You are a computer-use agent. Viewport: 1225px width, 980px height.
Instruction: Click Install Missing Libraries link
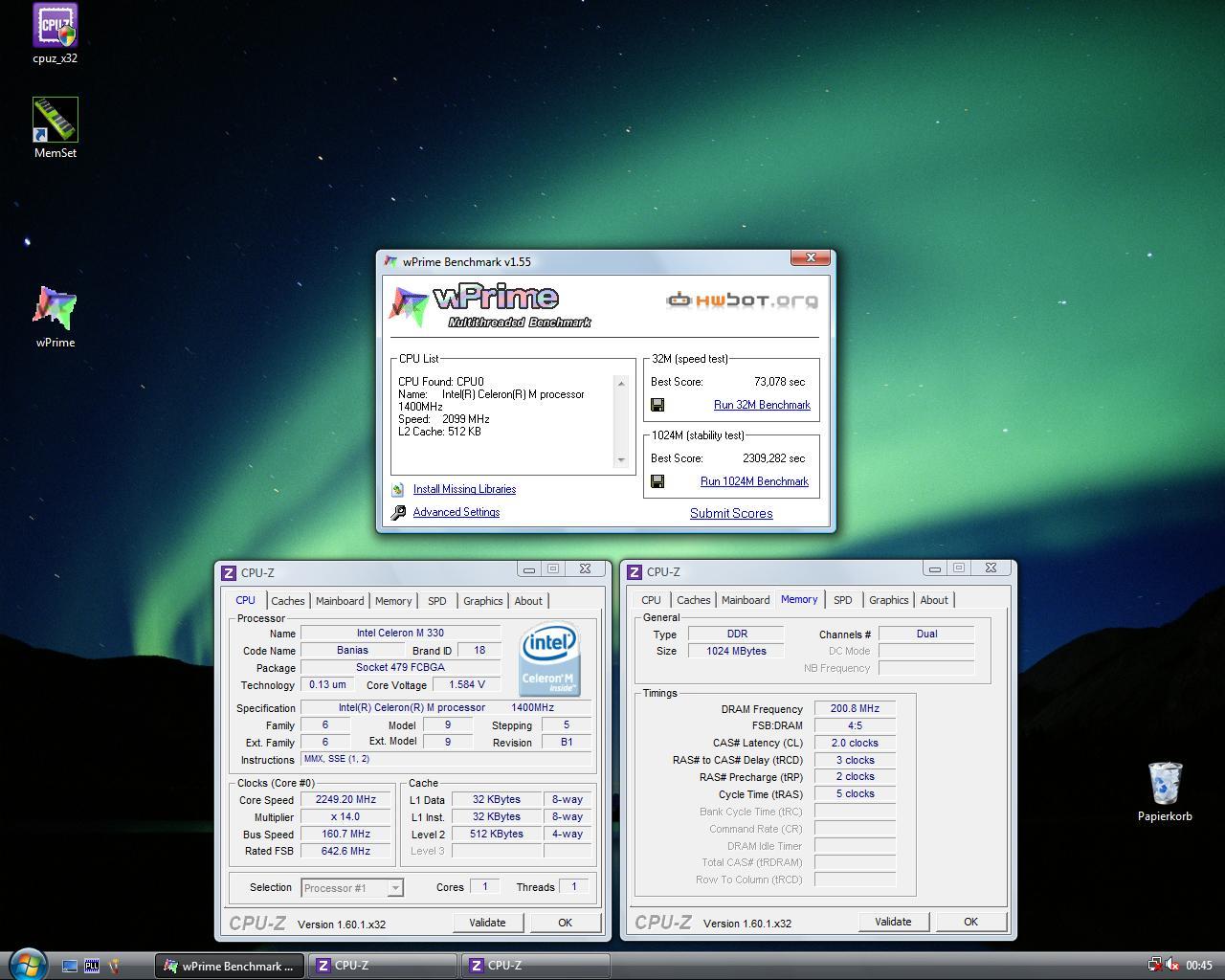(x=464, y=489)
